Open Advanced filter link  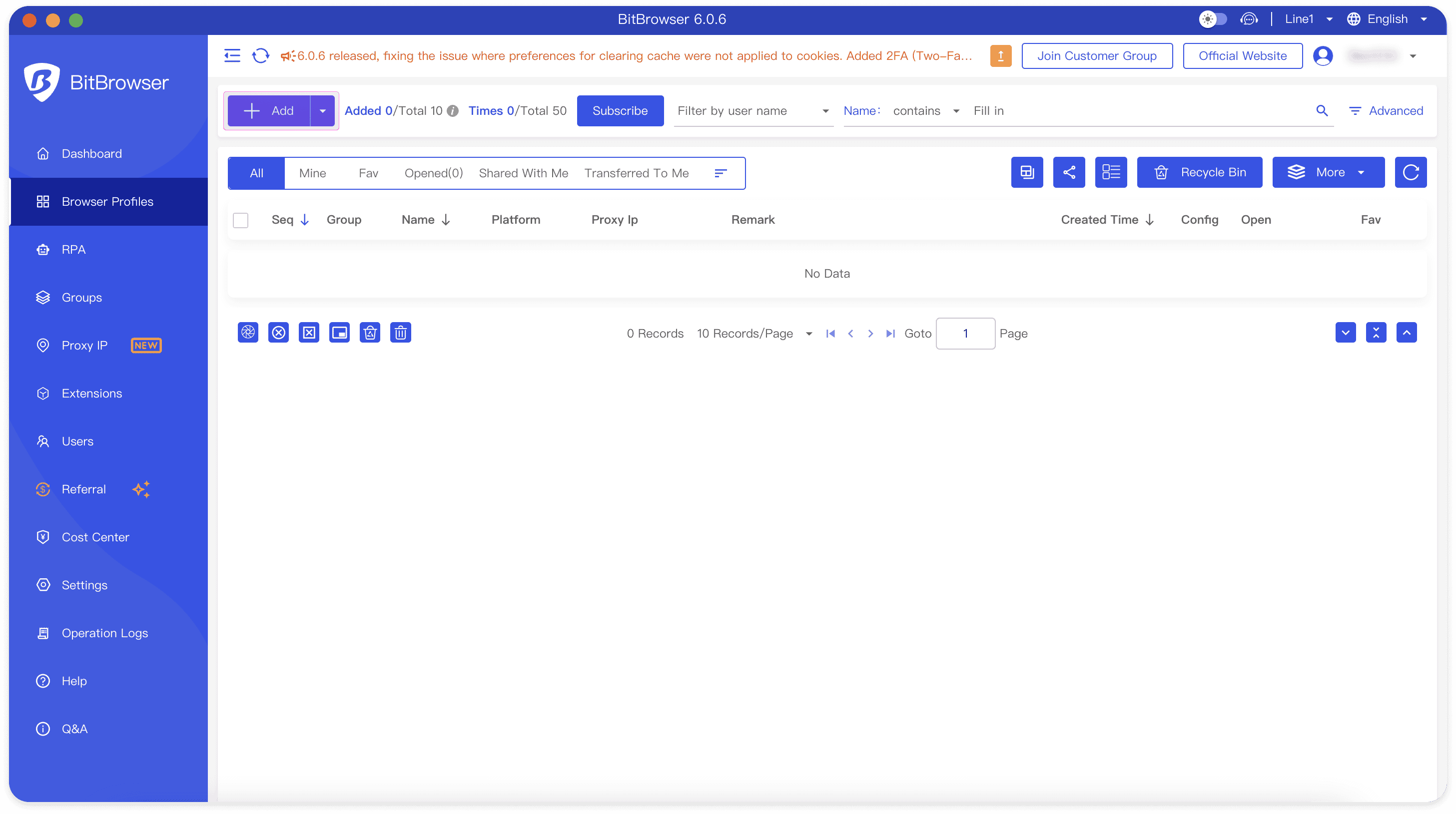click(x=1386, y=111)
